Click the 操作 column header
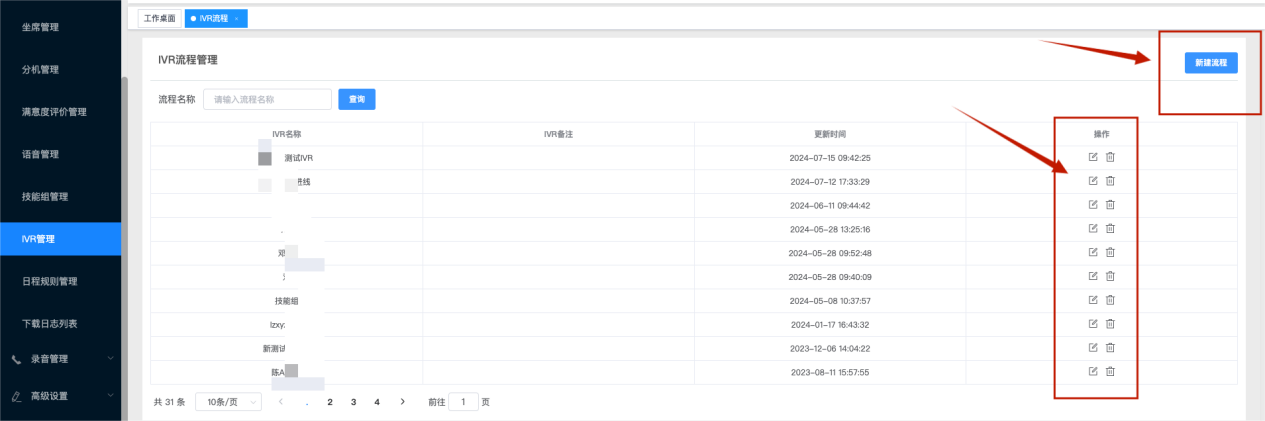Screen dimensions: 1265x421 [x=1101, y=134]
